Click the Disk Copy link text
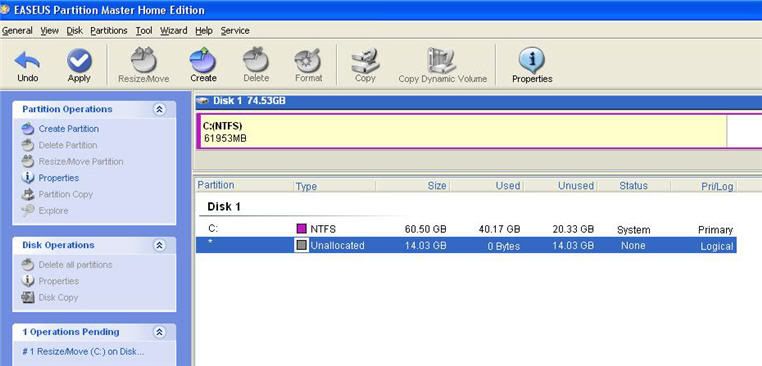 pos(58,297)
